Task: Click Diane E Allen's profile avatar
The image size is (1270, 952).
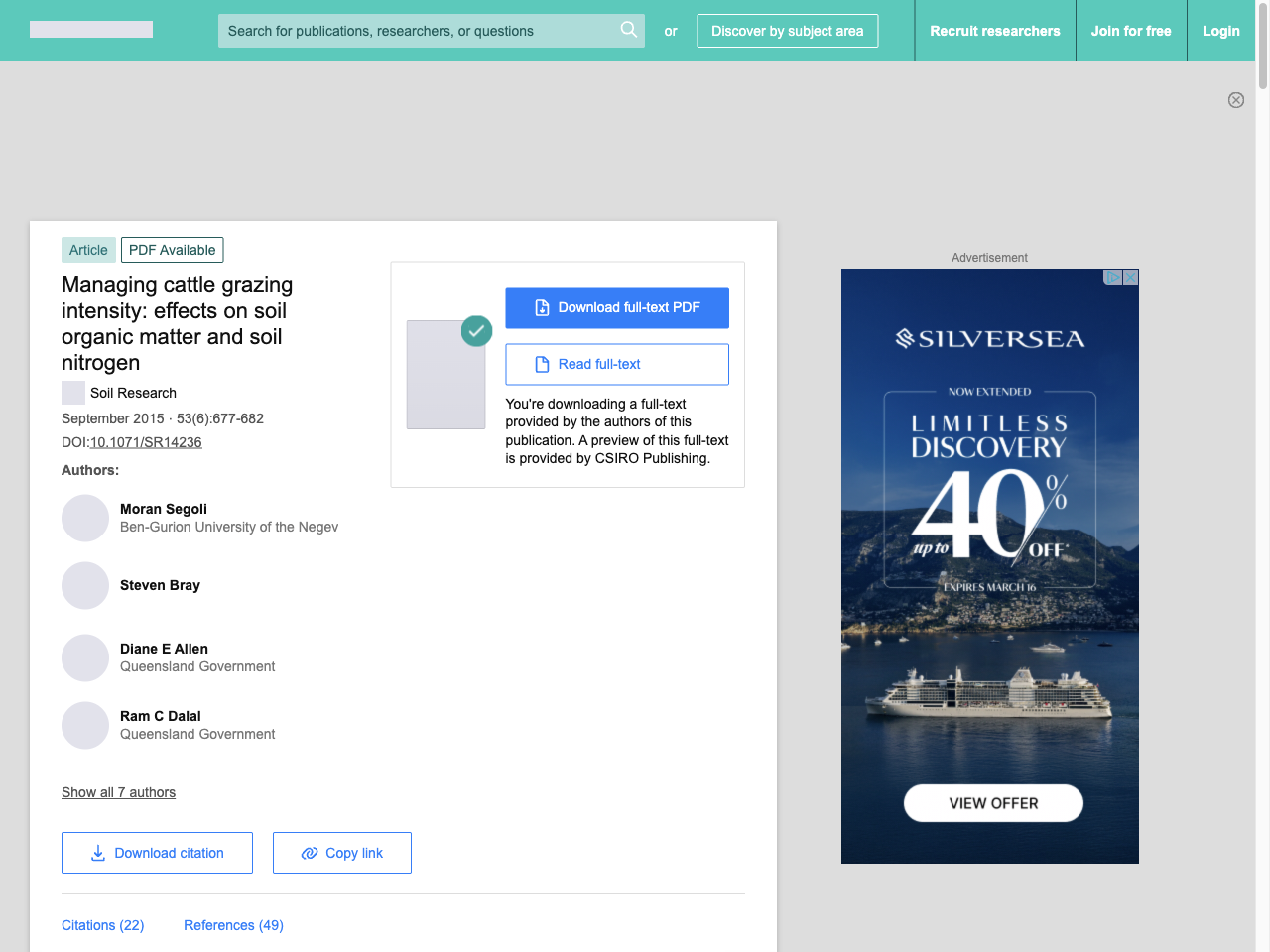Action: pos(85,657)
